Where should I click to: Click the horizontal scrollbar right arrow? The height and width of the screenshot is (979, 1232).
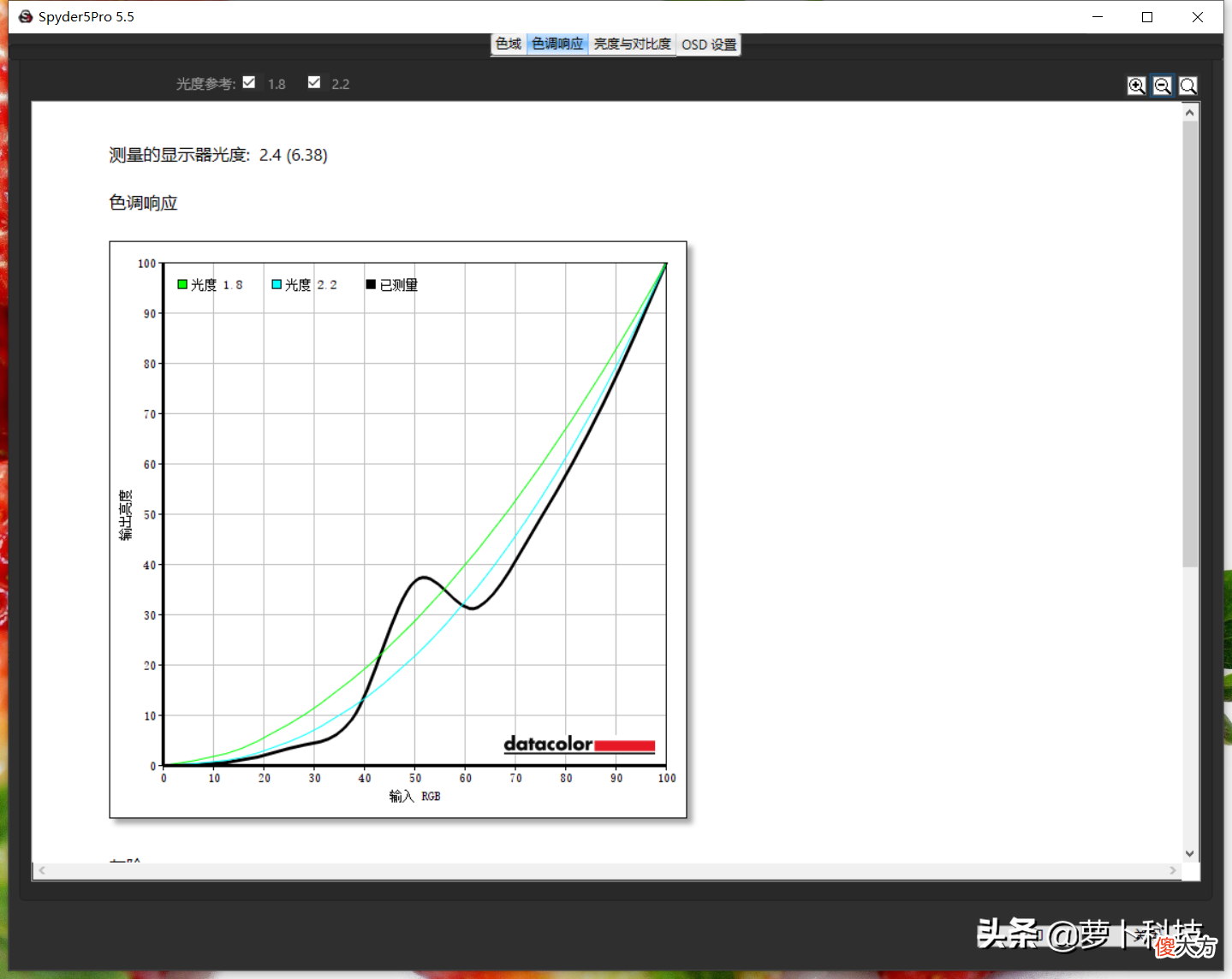tap(1173, 870)
